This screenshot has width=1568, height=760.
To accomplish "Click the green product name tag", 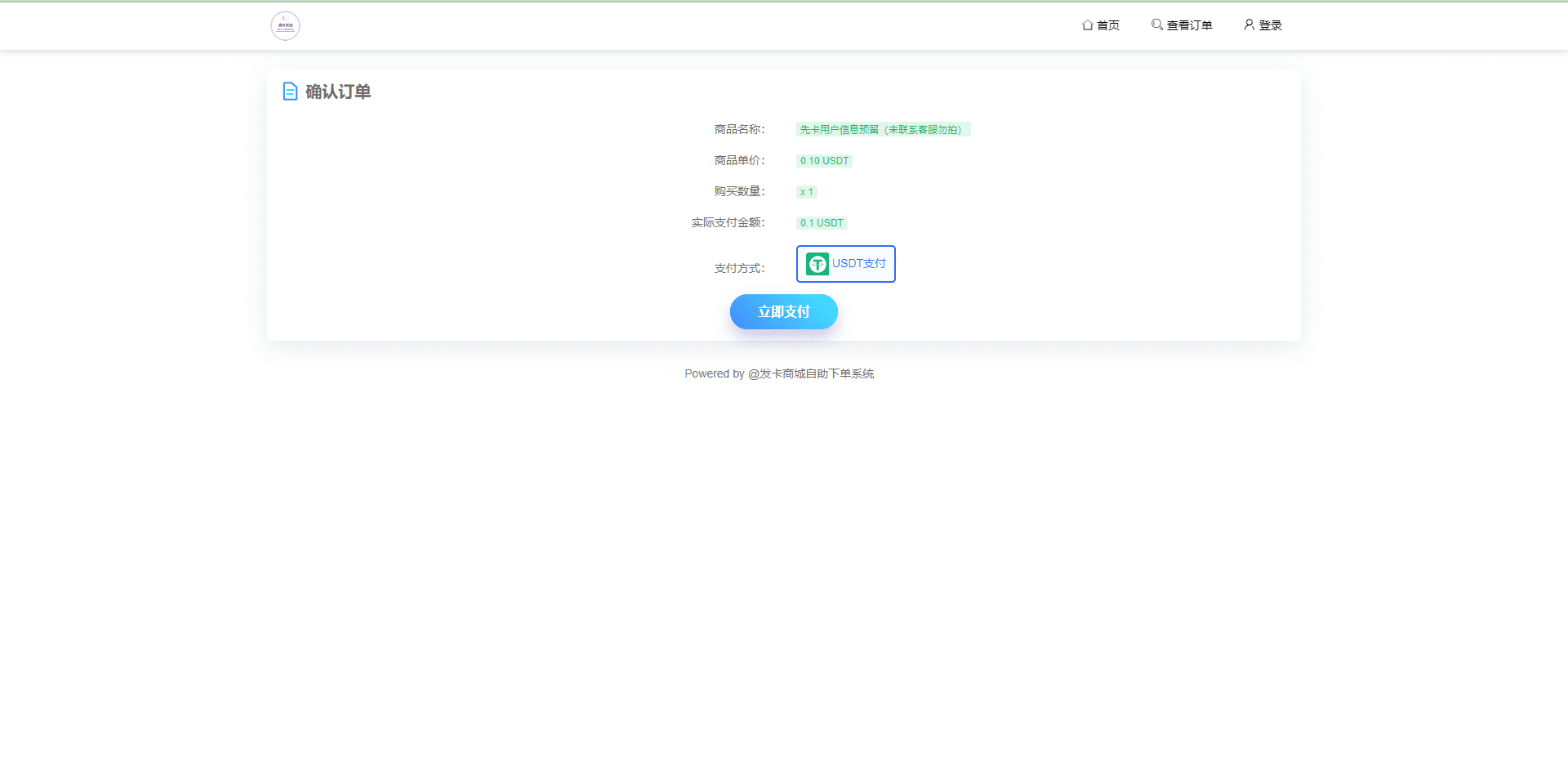I will pyautogui.click(x=882, y=130).
